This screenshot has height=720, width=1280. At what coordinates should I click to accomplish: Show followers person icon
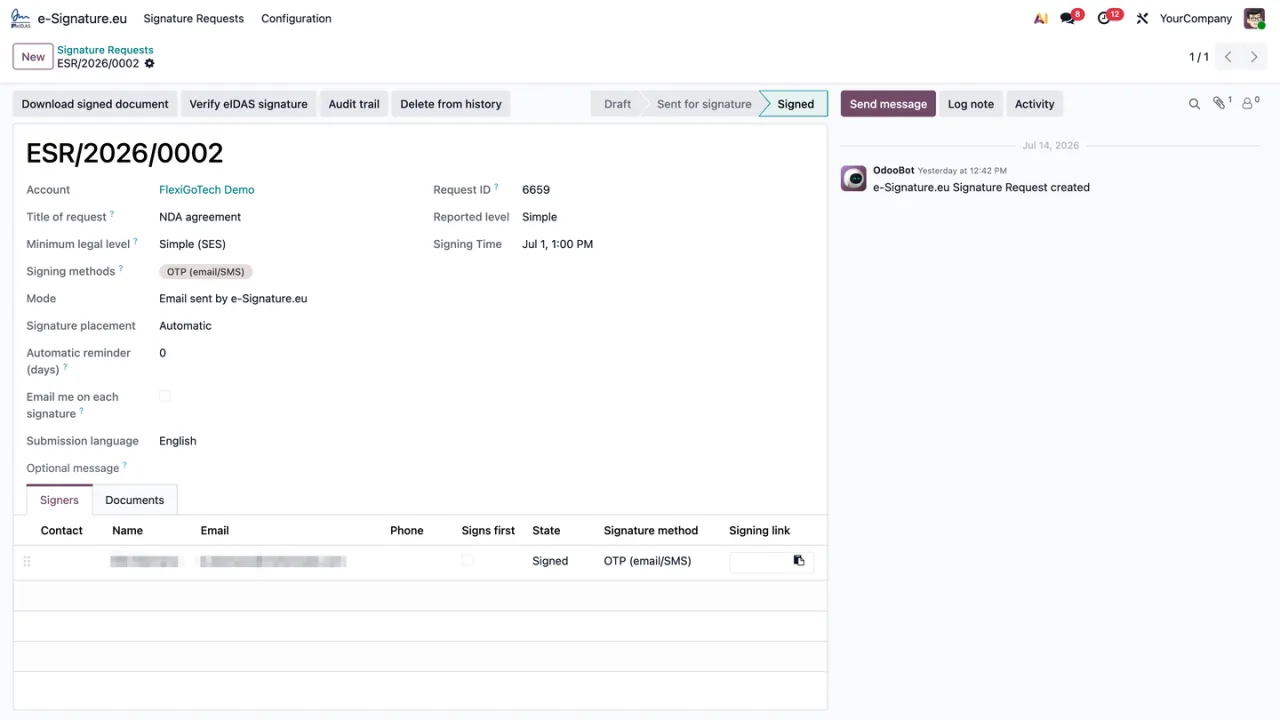(1248, 103)
